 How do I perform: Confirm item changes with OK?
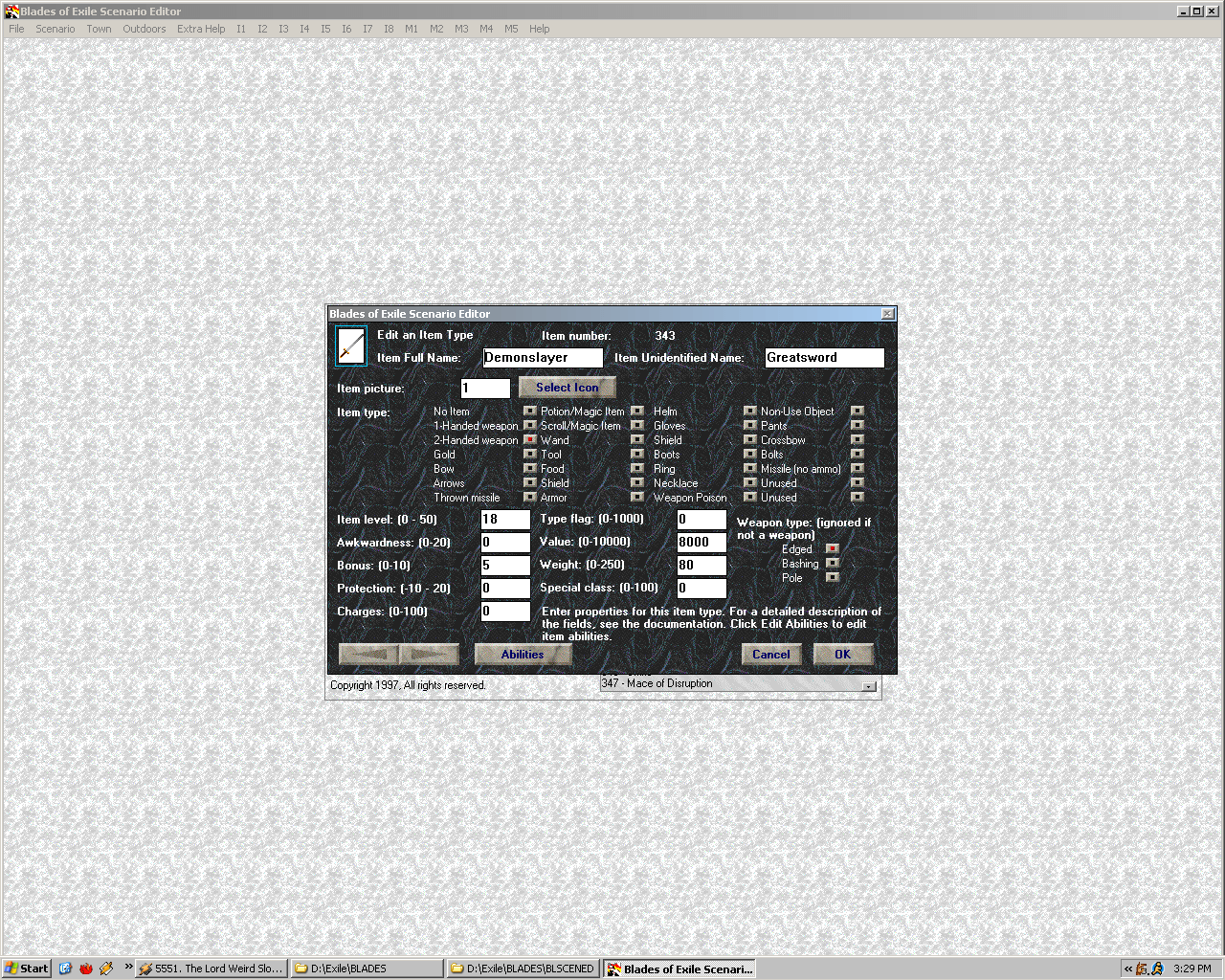click(x=842, y=655)
